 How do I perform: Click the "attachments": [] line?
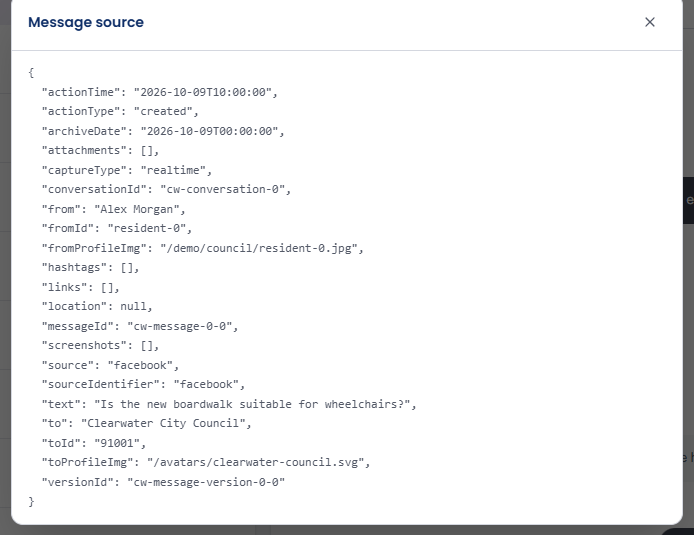(100, 150)
